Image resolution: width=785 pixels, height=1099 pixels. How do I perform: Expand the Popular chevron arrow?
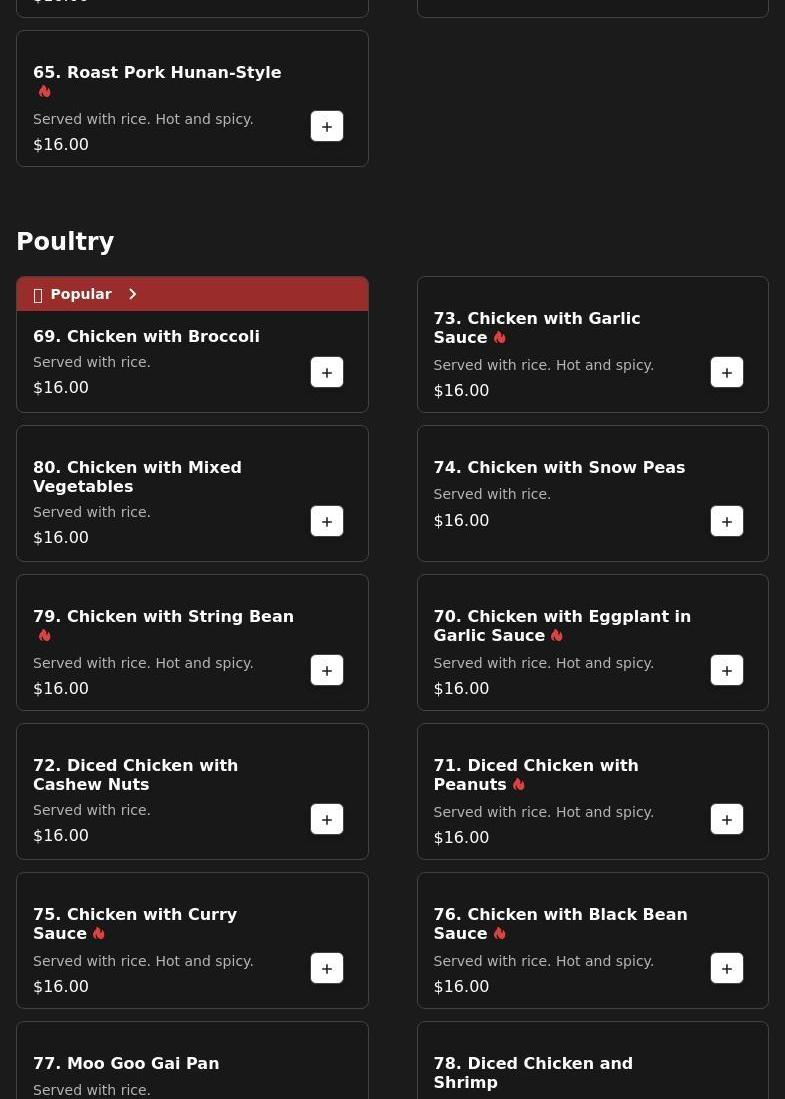tap(132, 294)
